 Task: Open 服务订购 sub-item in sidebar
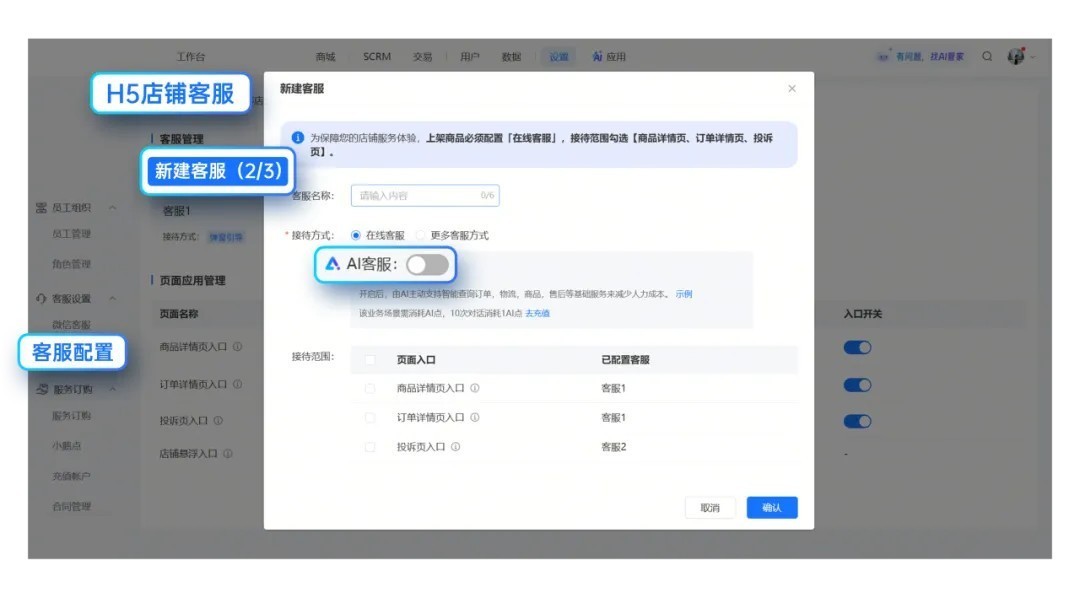coord(72,415)
